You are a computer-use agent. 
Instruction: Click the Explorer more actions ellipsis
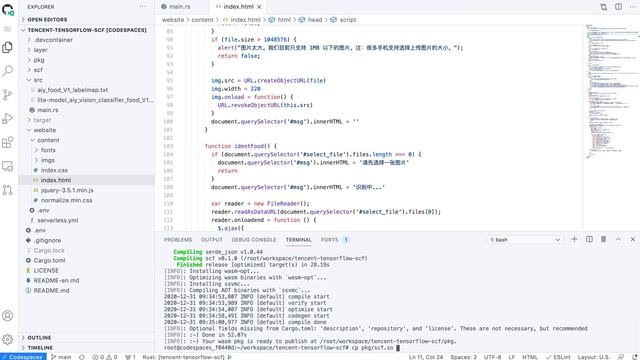[x=142, y=7]
